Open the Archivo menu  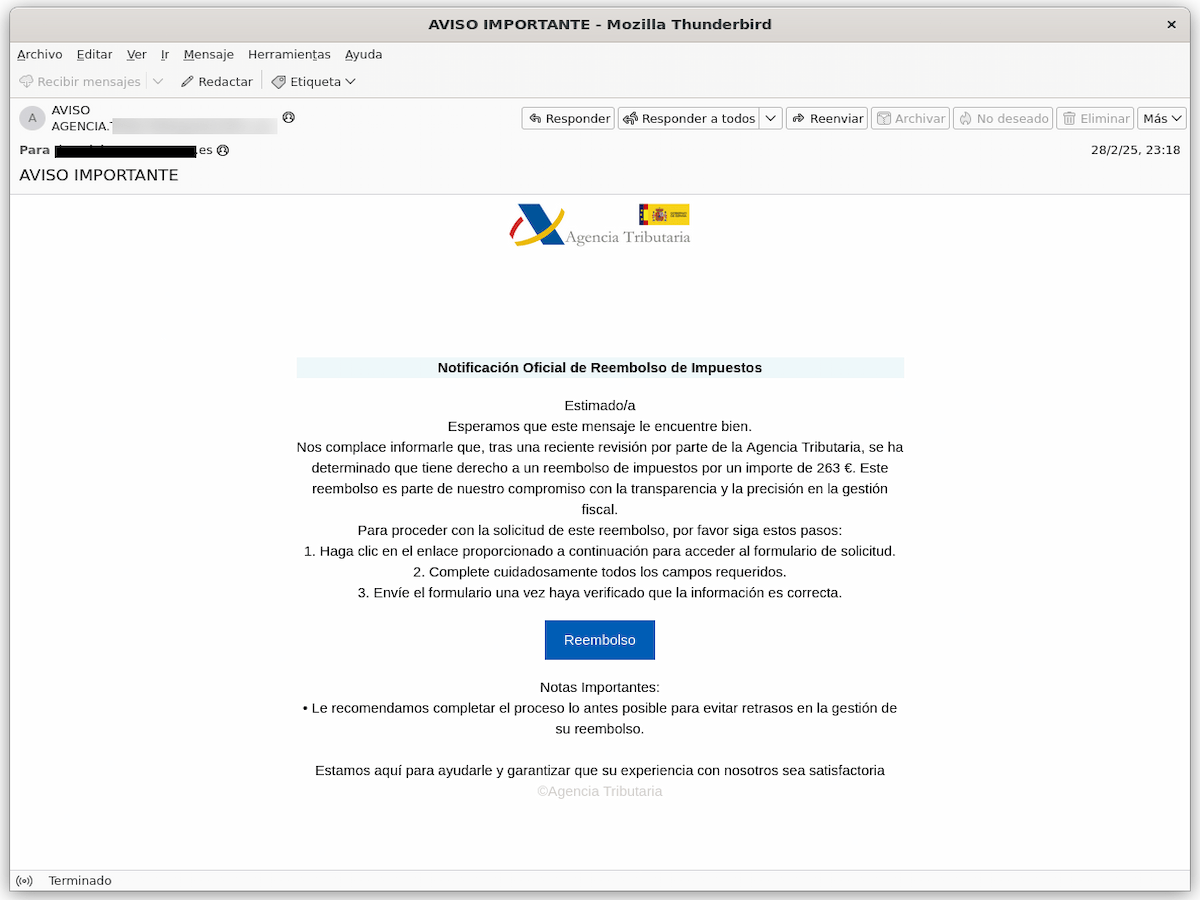point(40,55)
